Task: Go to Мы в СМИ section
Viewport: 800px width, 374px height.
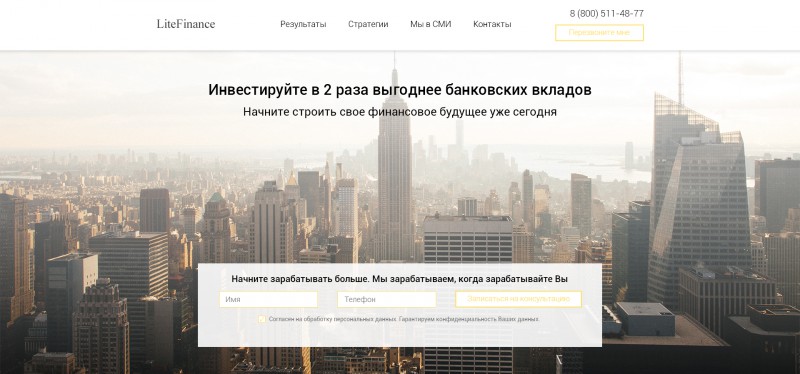Action: 431,24
